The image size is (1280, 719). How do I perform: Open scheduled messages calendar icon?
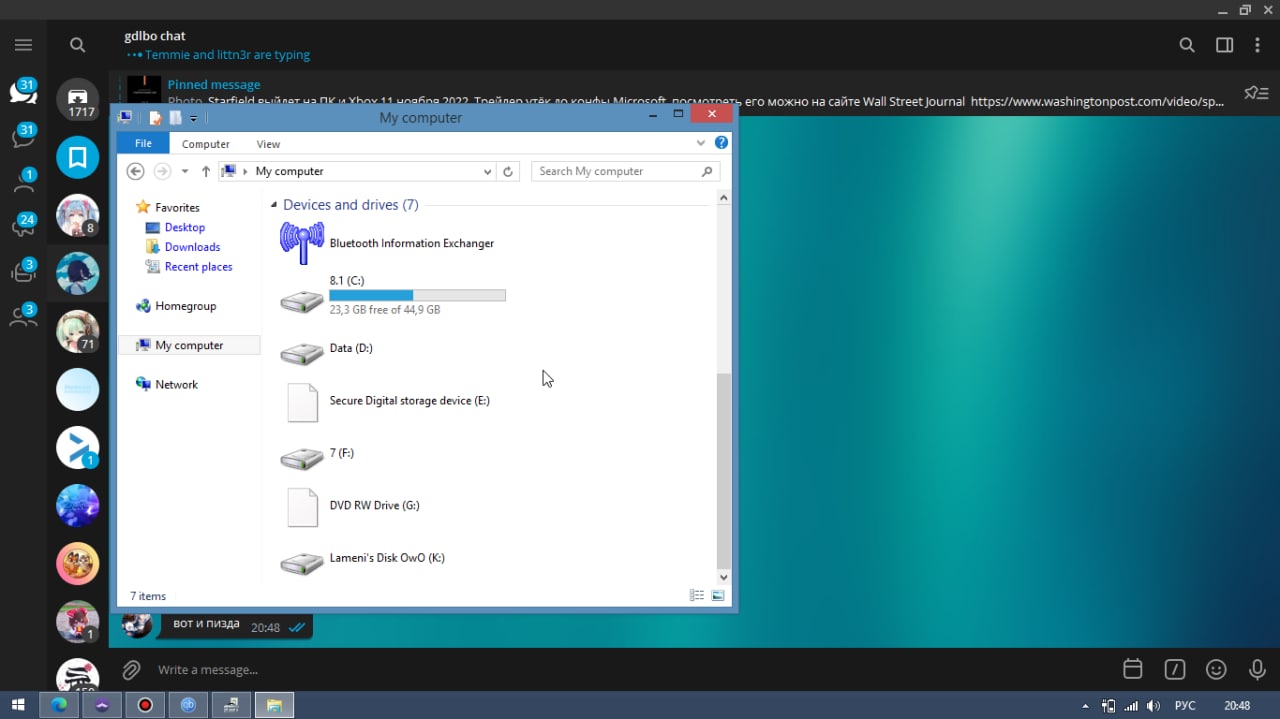click(x=1132, y=669)
